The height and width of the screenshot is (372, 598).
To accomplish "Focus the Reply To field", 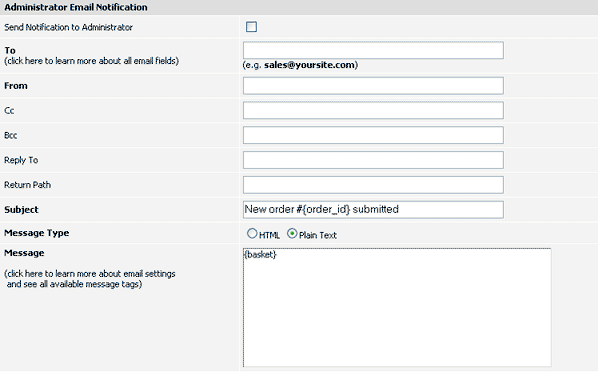I will [x=373, y=160].
